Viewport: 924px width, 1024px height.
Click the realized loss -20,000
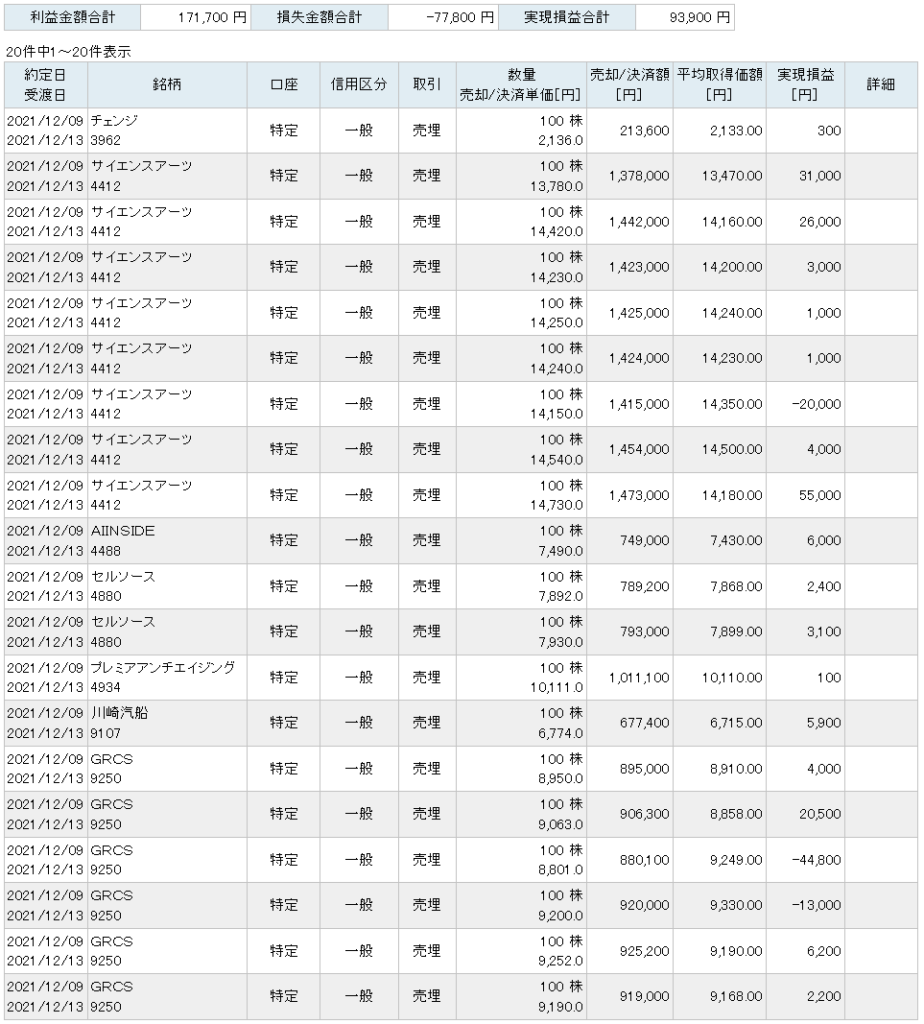click(816, 404)
